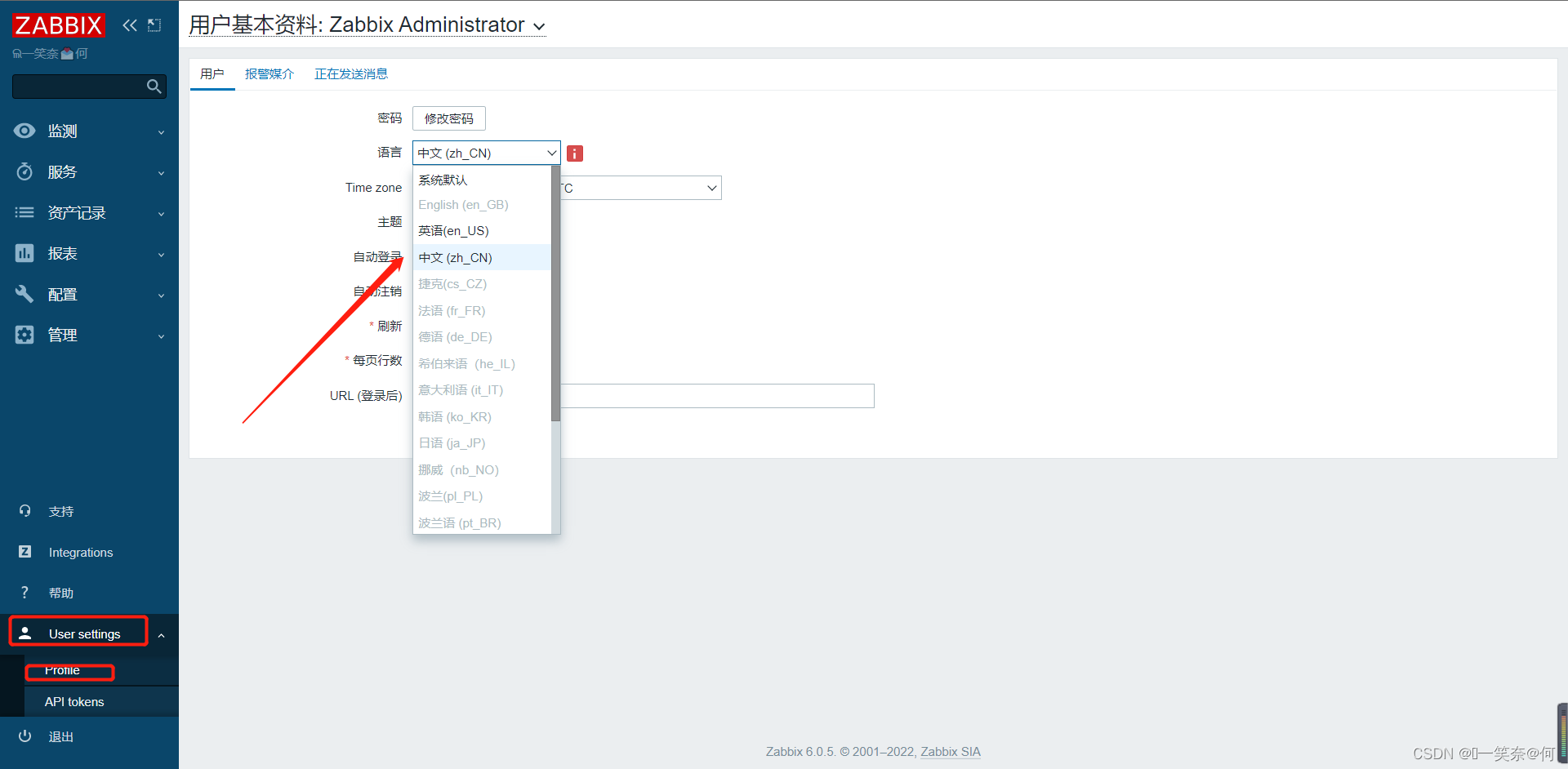
Task: Choose 英语(en_US) in language list
Action: 482,231
